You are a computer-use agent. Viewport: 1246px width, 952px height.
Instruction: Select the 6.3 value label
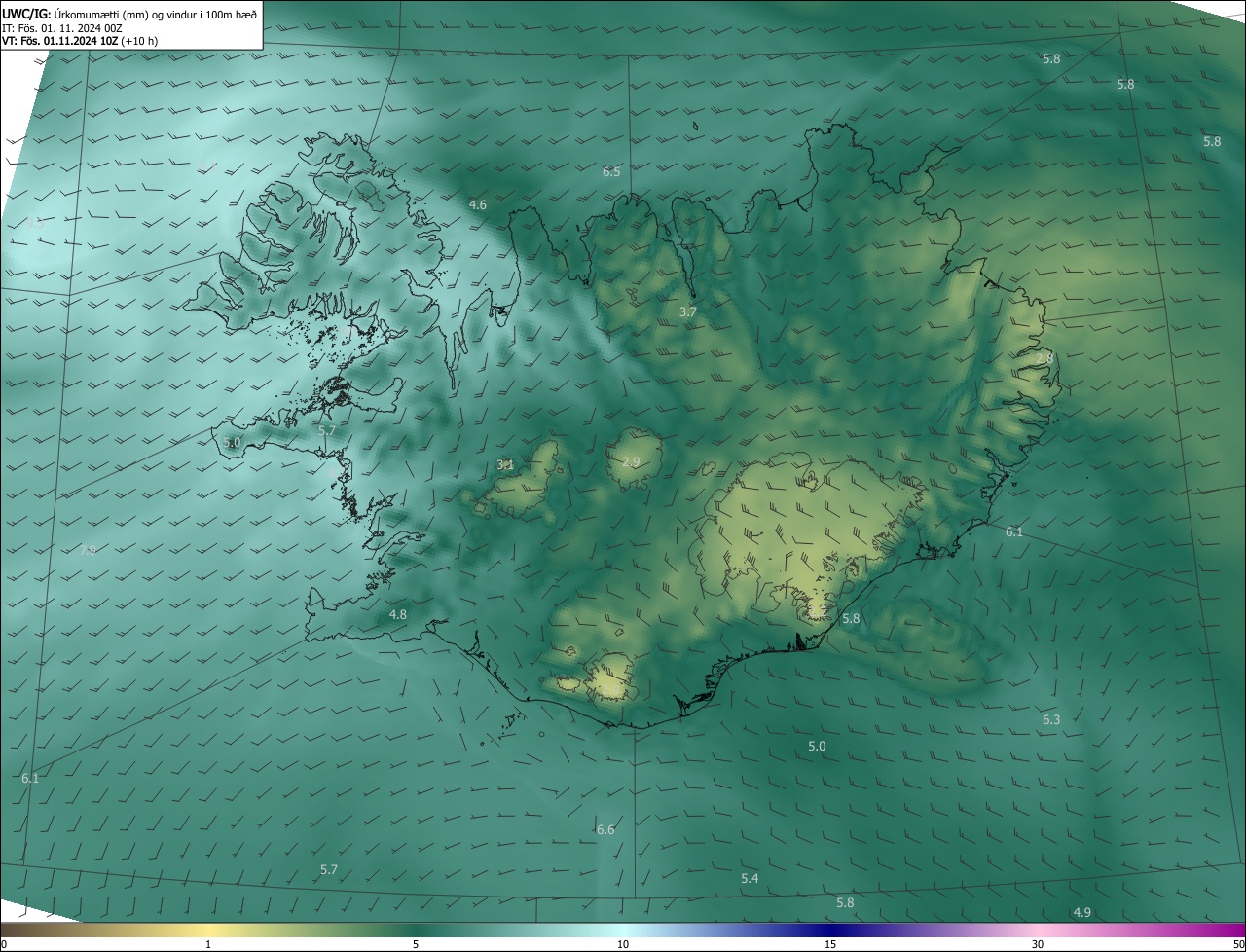coord(1051,719)
